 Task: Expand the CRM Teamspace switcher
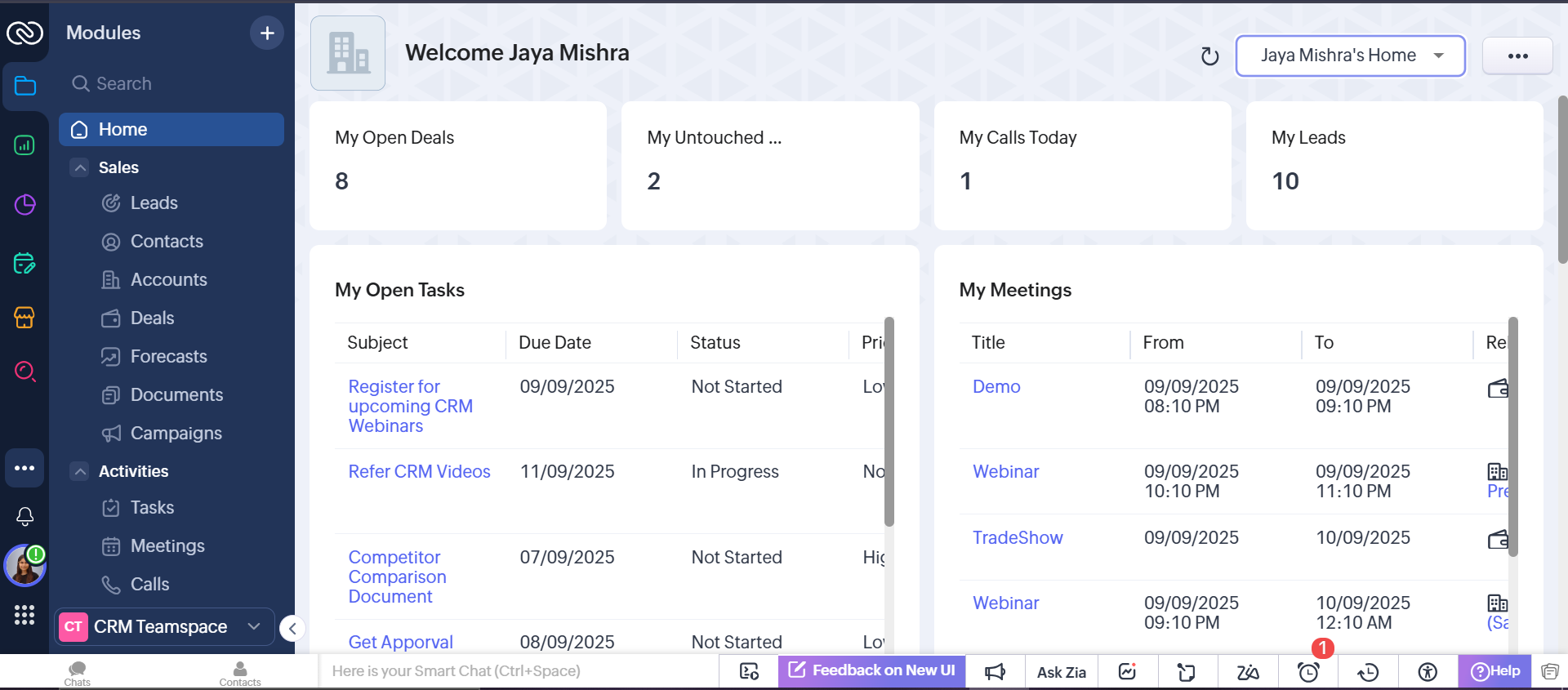pos(166,626)
